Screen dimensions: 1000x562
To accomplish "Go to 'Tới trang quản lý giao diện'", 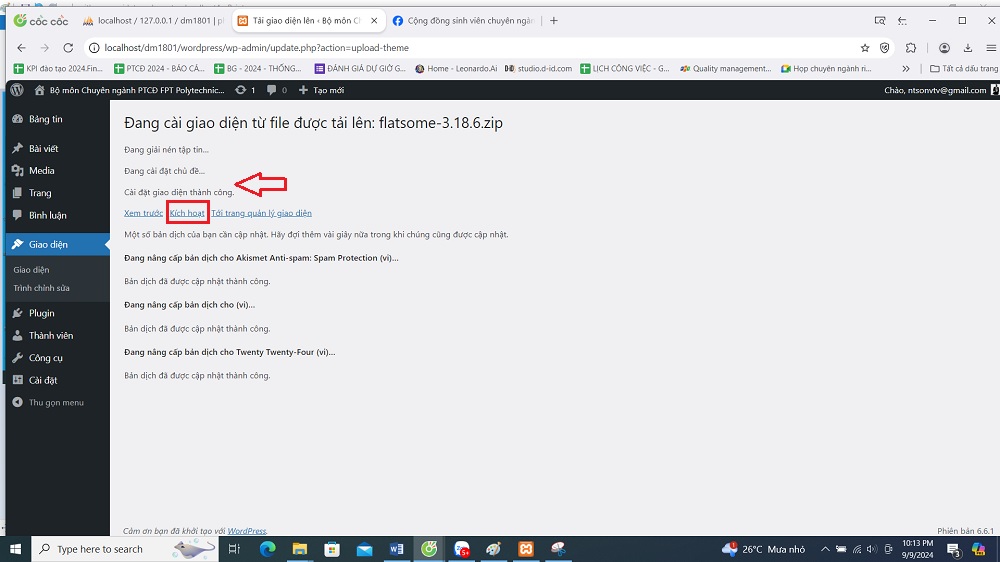I will [261, 213].
